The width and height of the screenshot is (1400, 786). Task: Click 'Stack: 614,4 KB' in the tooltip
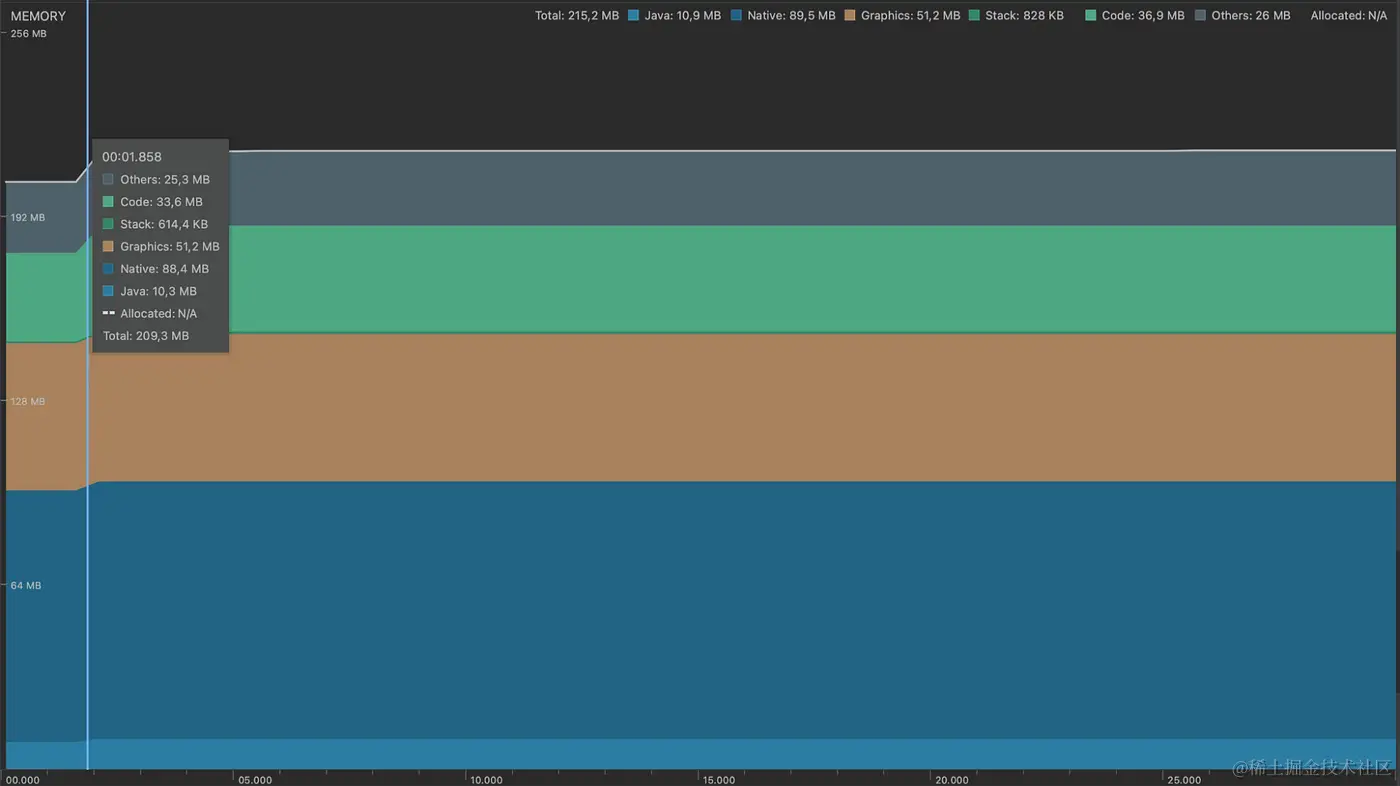coord(164,224)
